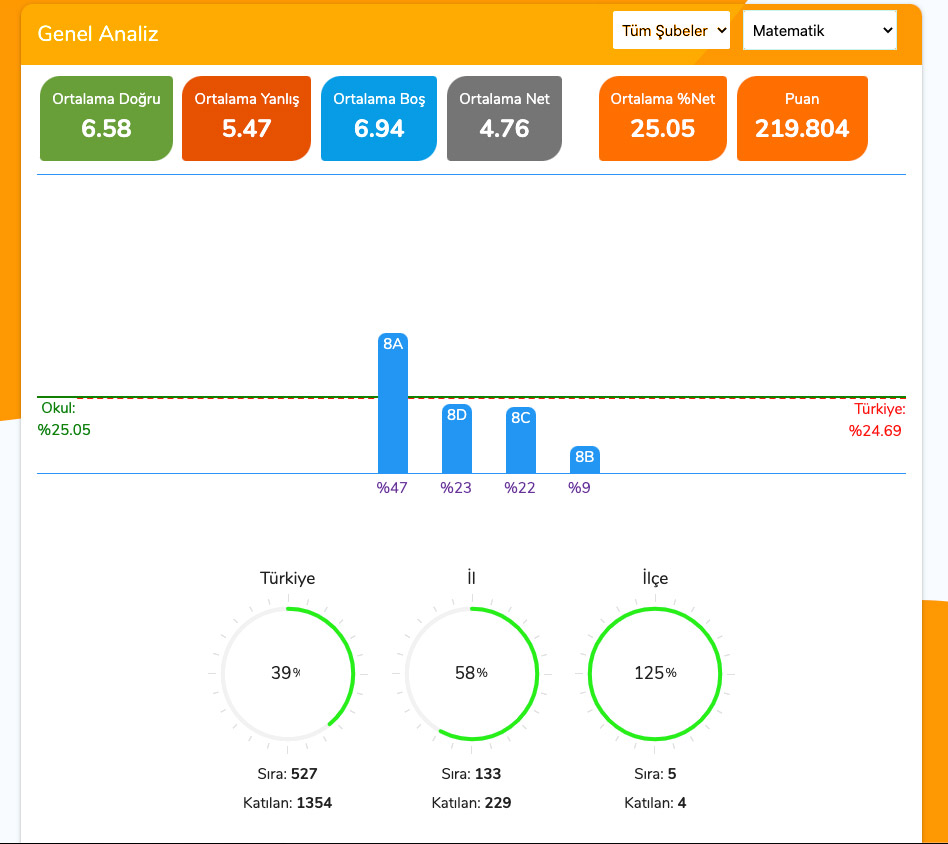Click the İl gauge title
Image resolution: width=948 pixels, height=844 pixels.
pyautogui.click(x=472, y=578)
